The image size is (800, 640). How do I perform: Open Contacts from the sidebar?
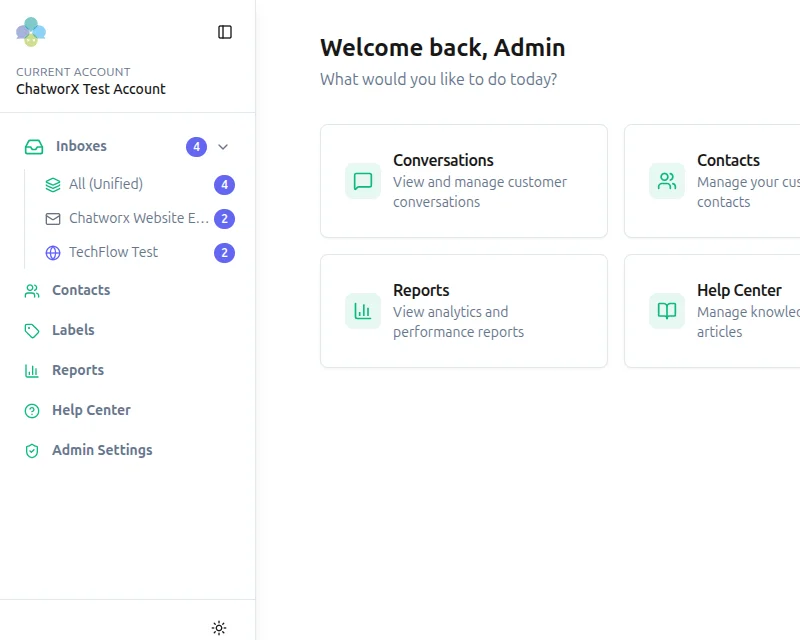(x=128, y=290)
